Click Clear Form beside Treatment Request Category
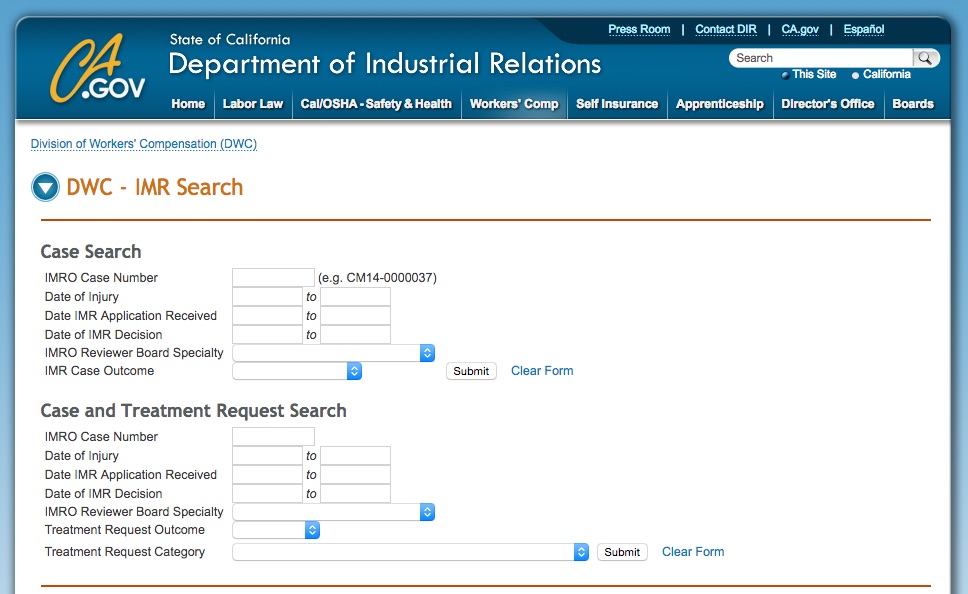 point(693,552)
